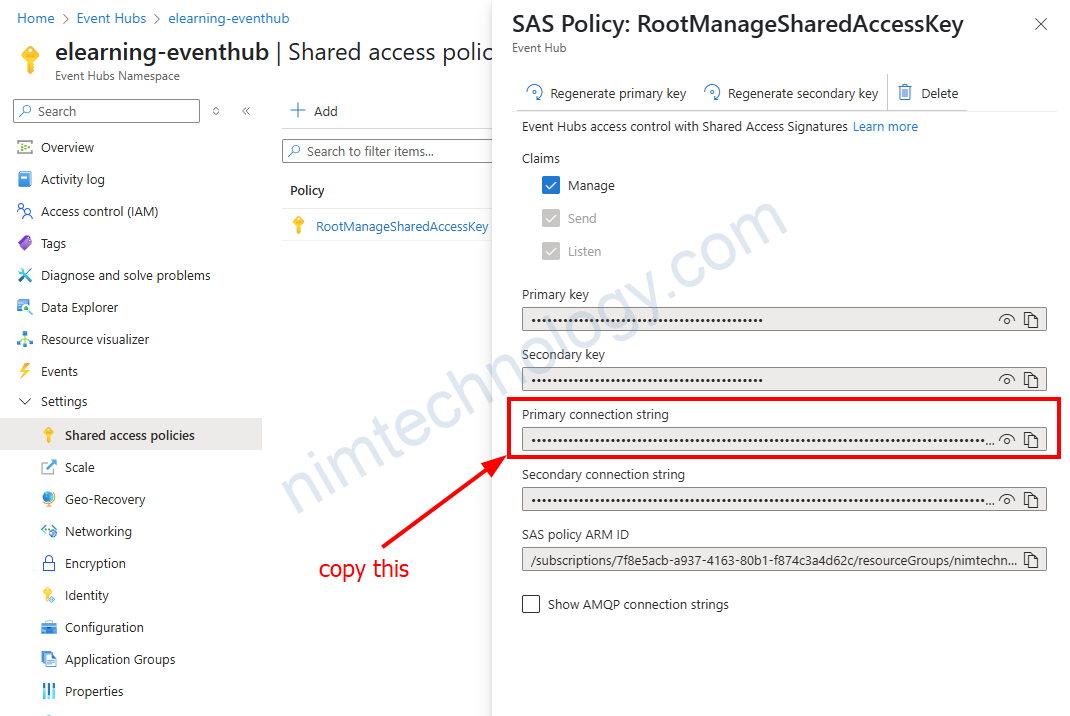
Task: Copy the Primary key value
Action: pos(1031,320)
